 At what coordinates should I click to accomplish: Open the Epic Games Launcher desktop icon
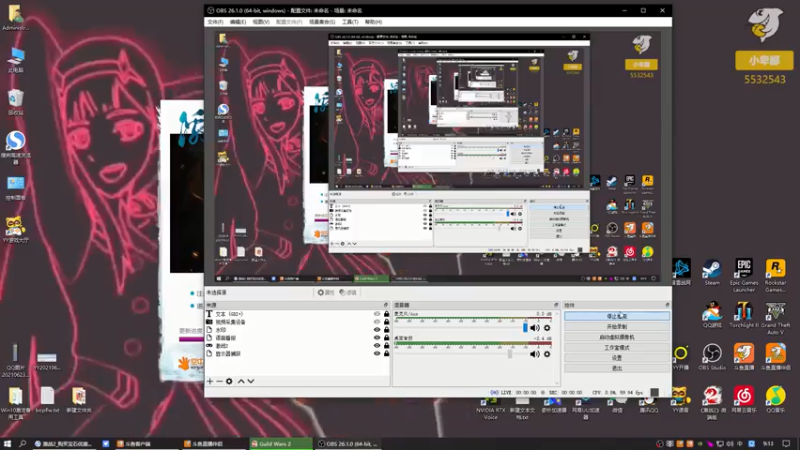point(744,275)
